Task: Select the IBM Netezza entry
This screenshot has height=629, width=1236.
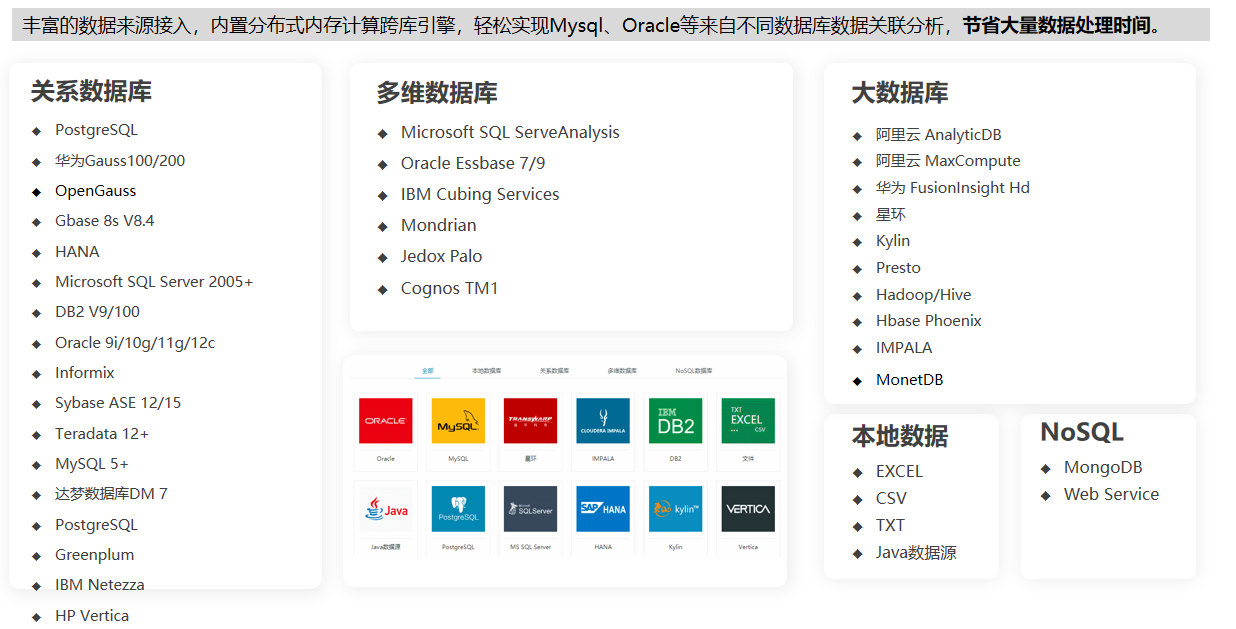Action: click(x=100, y=585)
